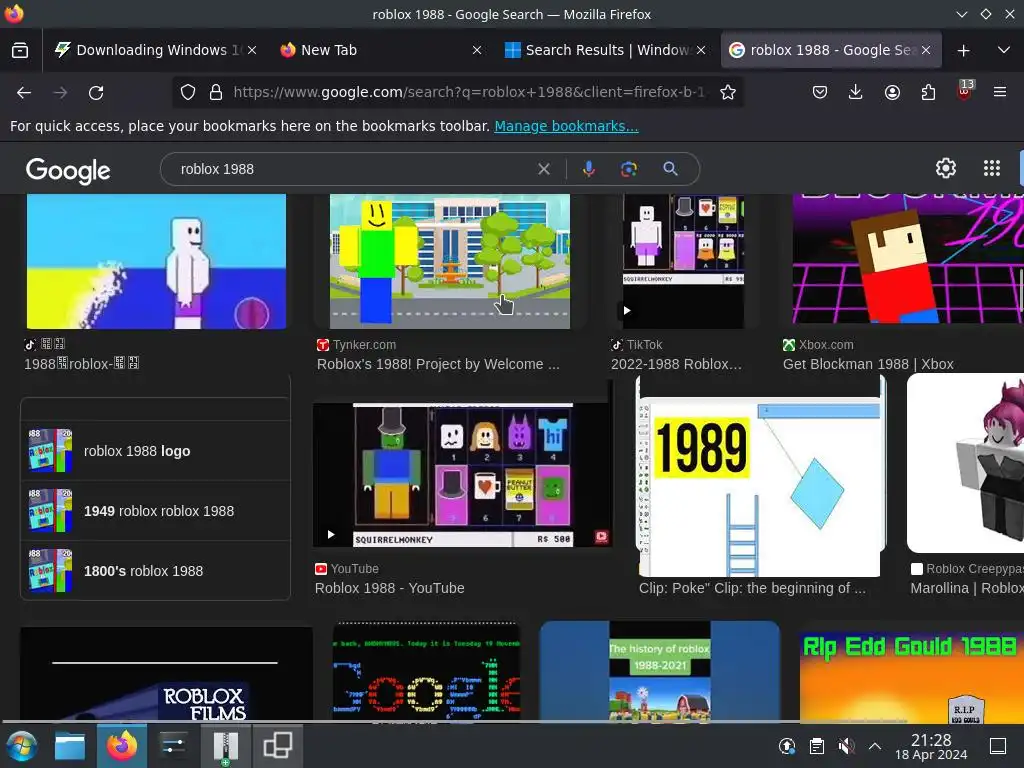Open Google quick settings gear
This screenshot has height=768, width=1024.
[x=946, y=168]
